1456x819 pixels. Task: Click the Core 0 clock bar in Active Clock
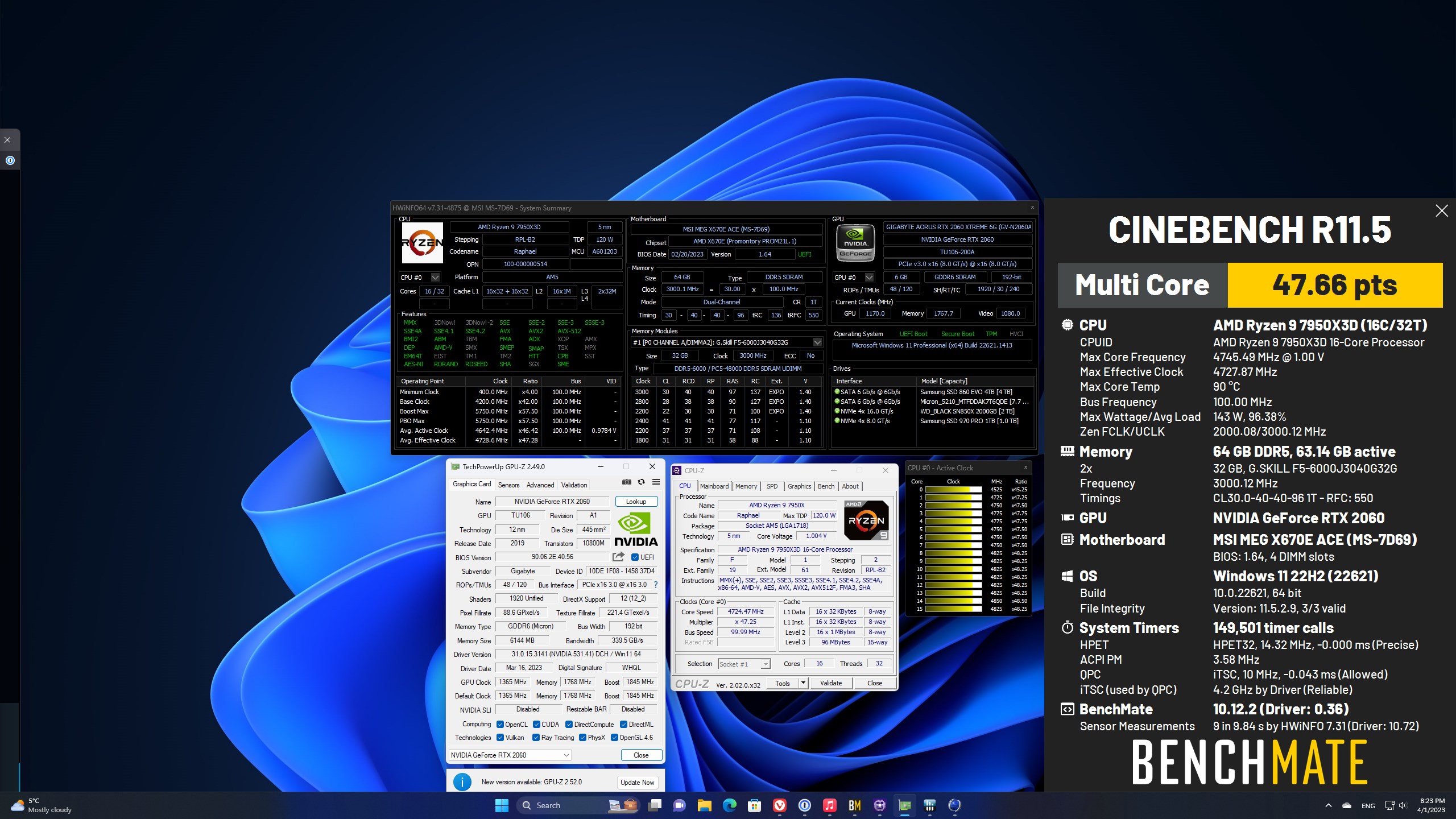[x=953, y=490]
